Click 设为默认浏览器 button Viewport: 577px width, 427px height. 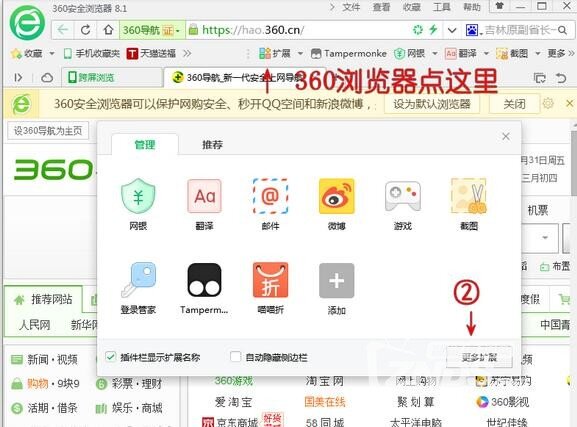coord(432,104)
